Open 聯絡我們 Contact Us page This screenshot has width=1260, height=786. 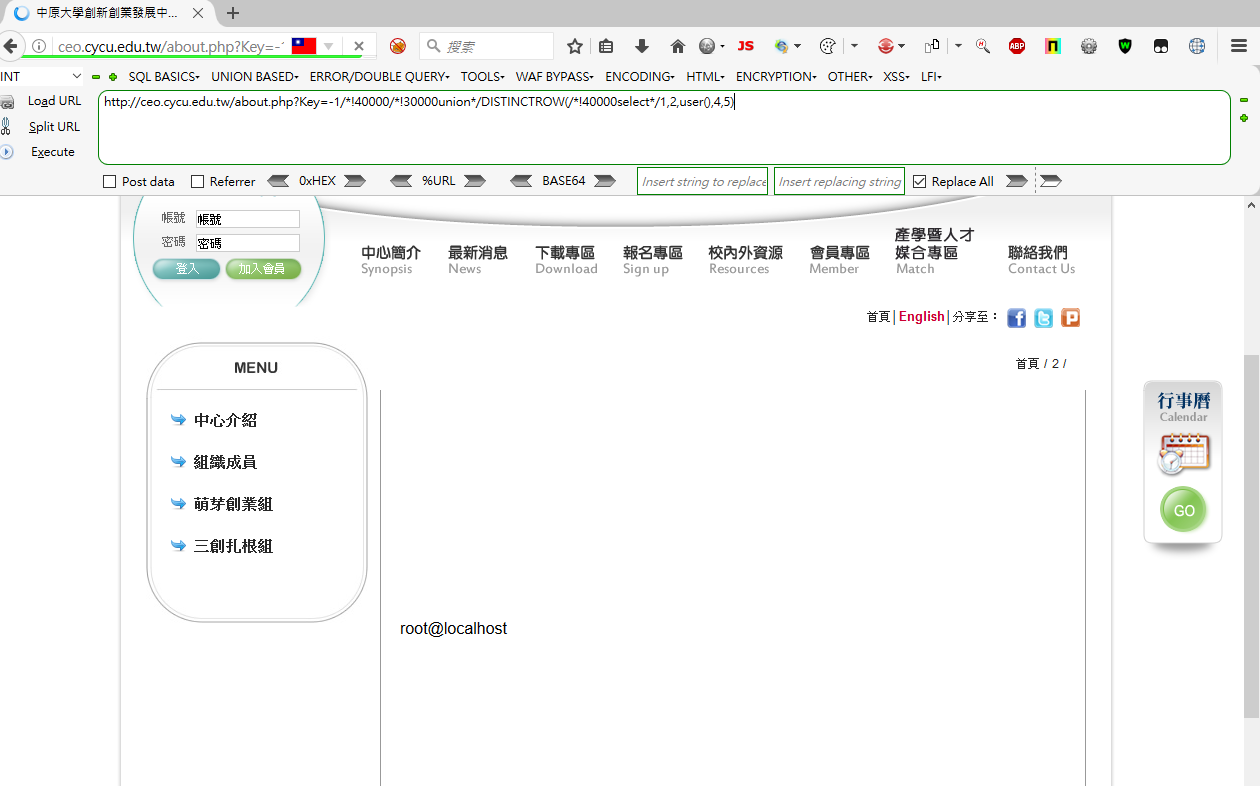pos(1041,260)
